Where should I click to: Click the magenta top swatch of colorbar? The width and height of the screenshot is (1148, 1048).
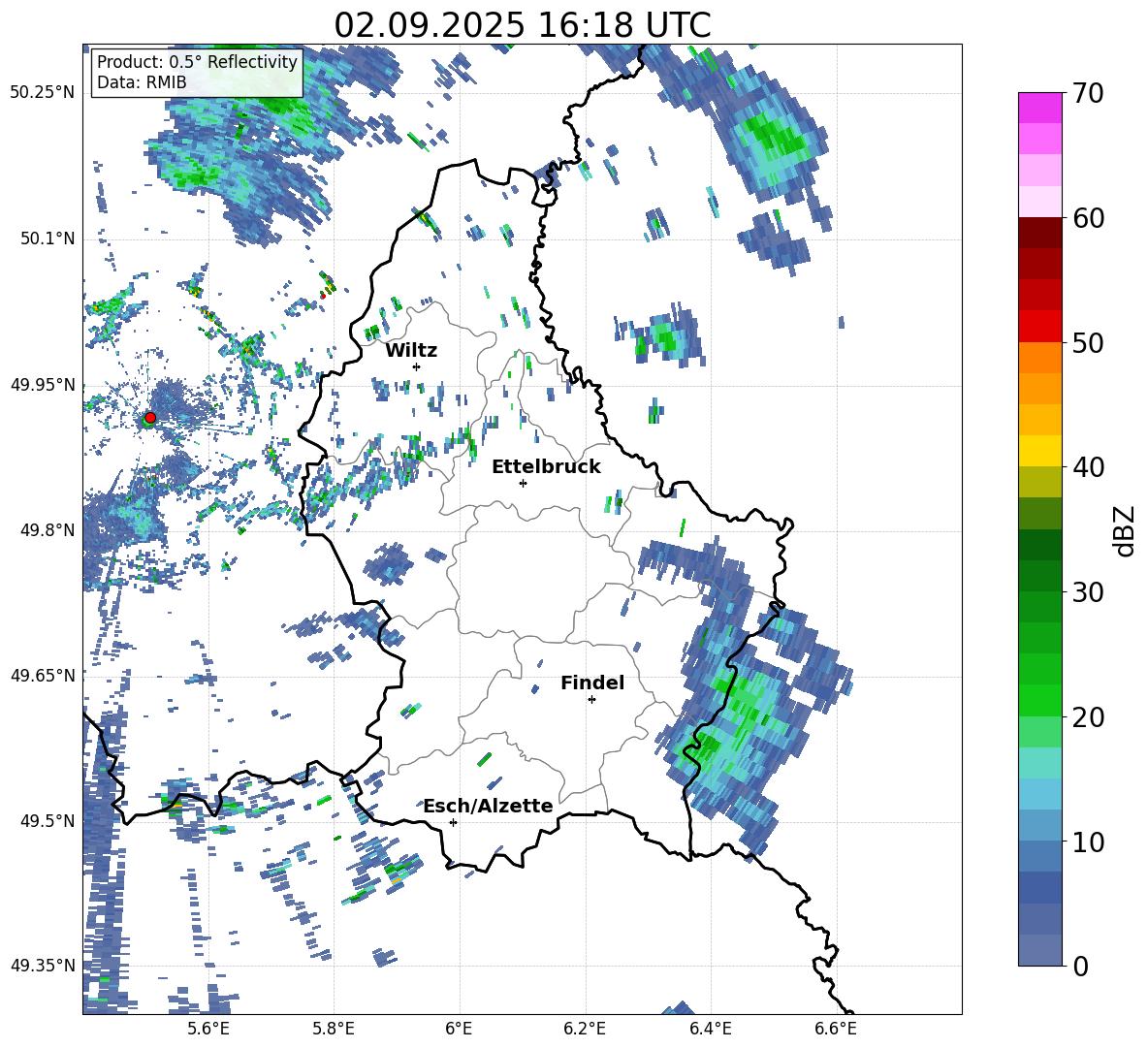tap(1039, 109)
